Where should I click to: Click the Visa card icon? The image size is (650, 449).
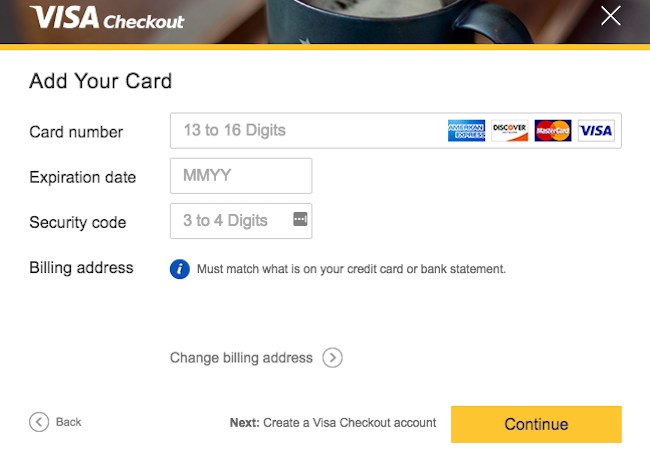pos(596,131)
